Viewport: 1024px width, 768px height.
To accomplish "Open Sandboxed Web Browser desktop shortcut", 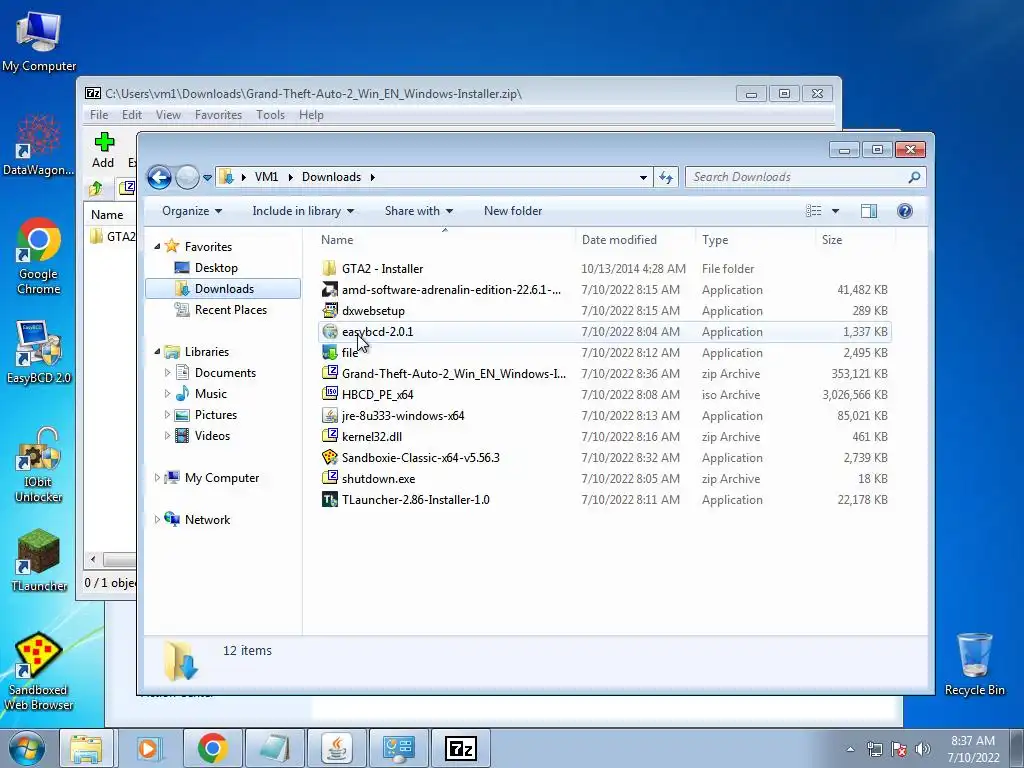I will pos(39,671).
